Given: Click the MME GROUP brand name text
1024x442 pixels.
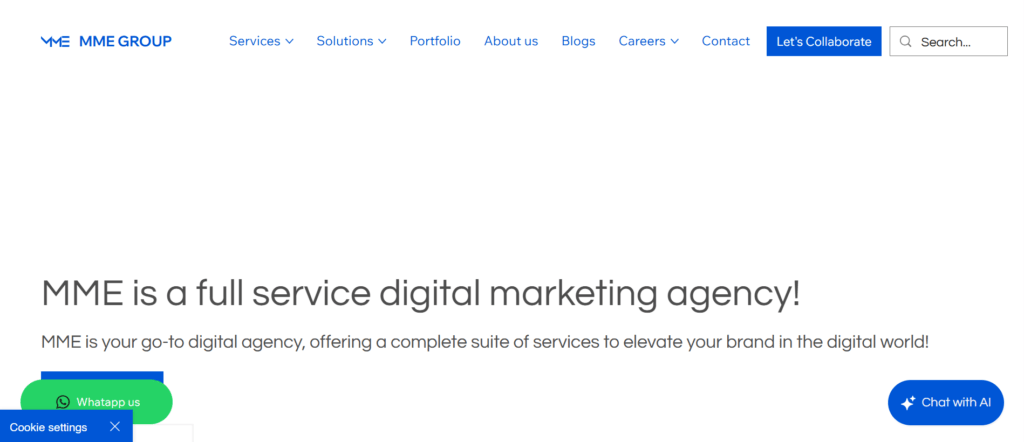Looking at the screenshot, I should pos(125,41).
